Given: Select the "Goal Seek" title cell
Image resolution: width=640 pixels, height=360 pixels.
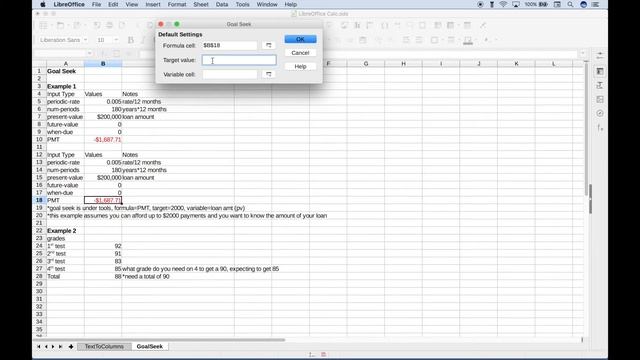Looking at the screenshot, I should 65,71.
